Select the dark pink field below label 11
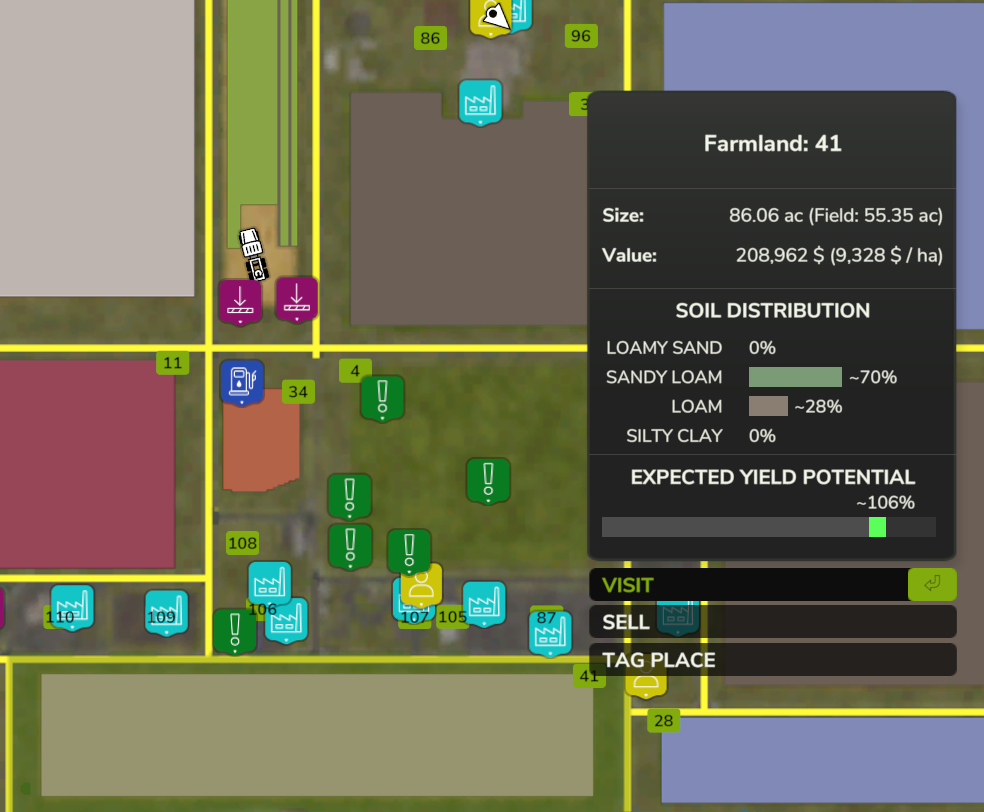 [87, 464]
